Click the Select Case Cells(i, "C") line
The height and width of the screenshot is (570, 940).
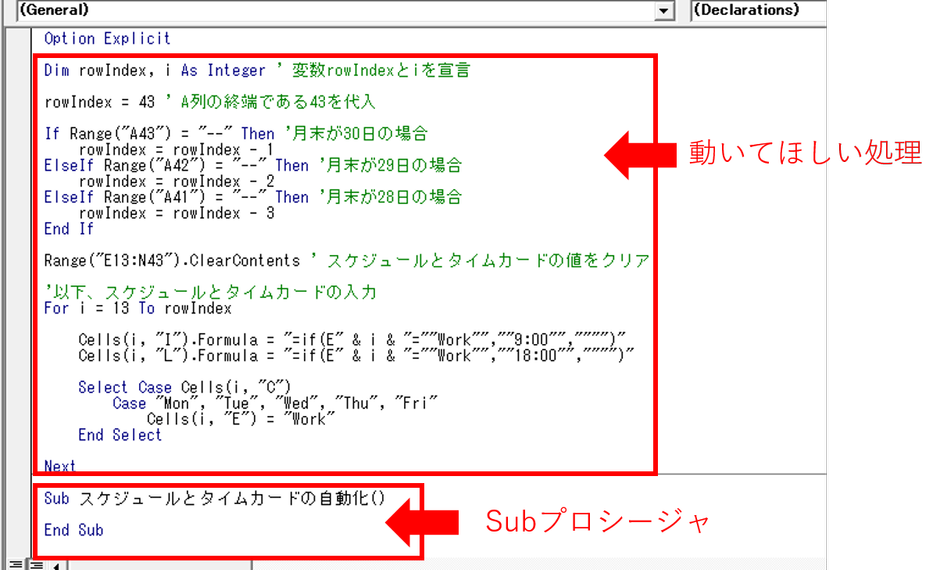184,387
